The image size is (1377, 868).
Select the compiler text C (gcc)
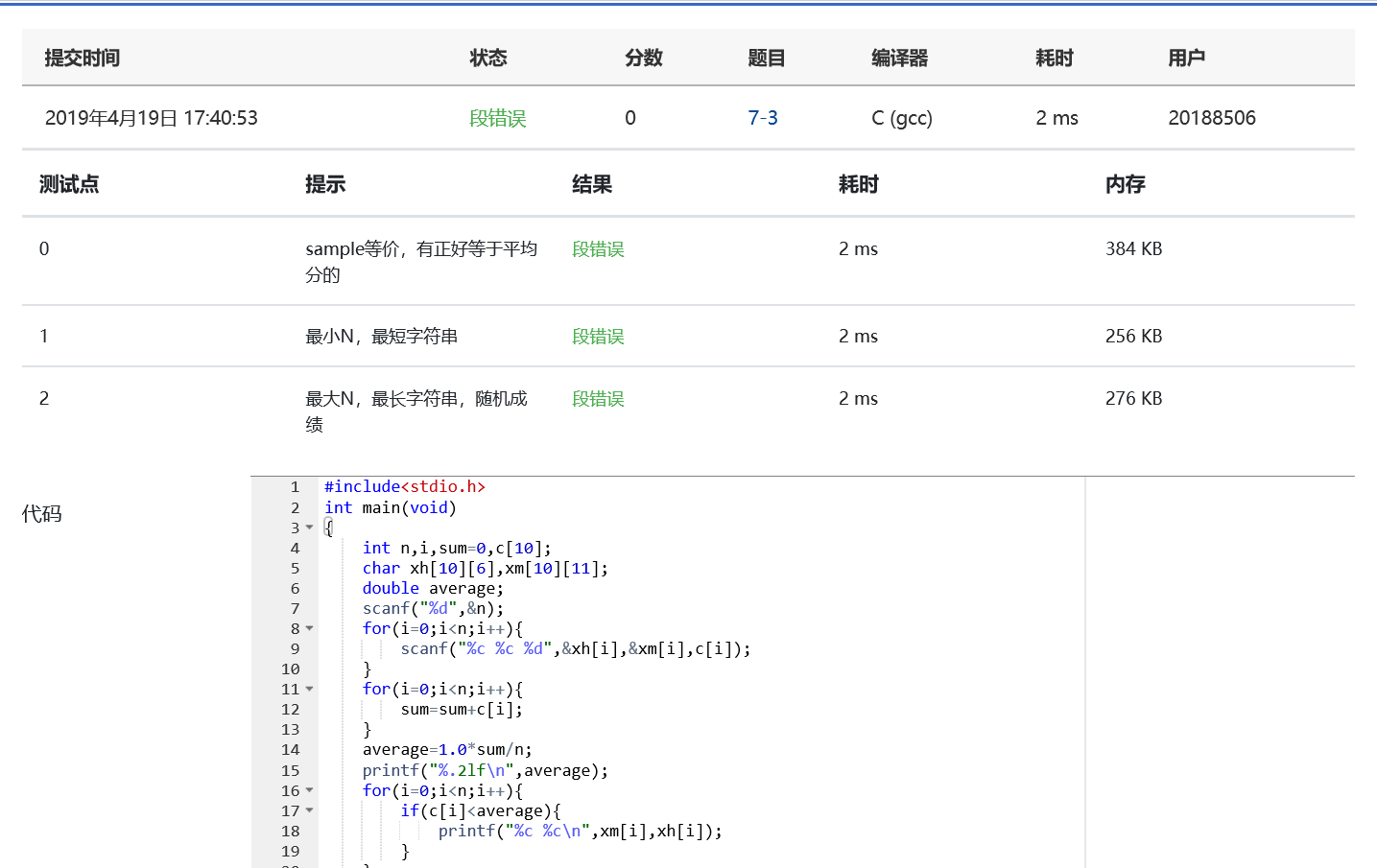point(902,118)
